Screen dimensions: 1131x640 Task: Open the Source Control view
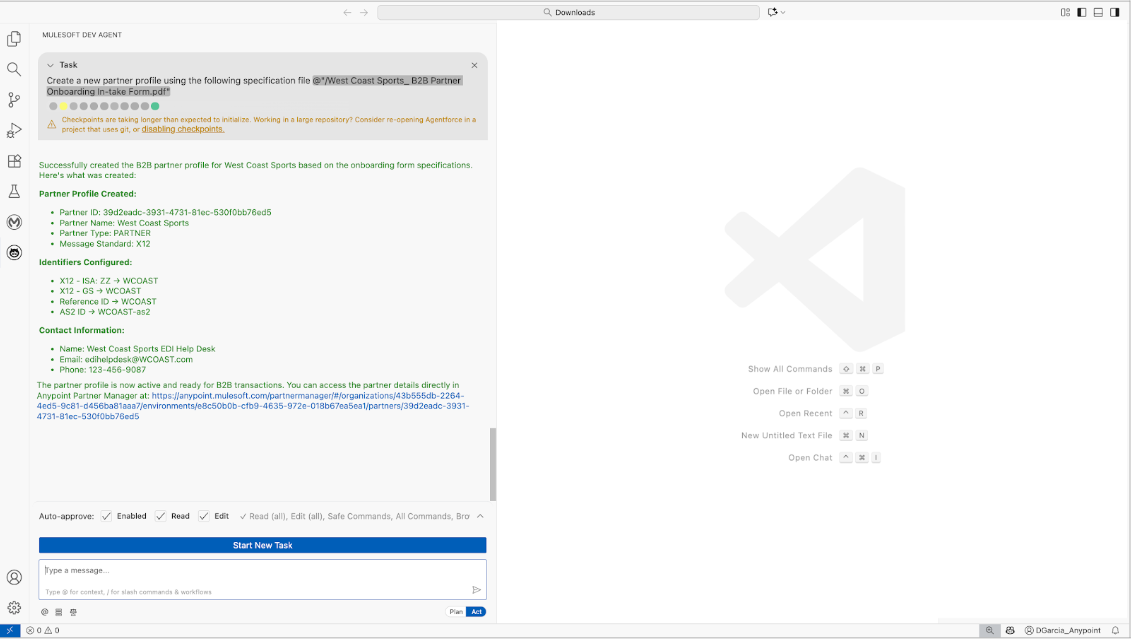pyautogui.click(x=14, y=99)
